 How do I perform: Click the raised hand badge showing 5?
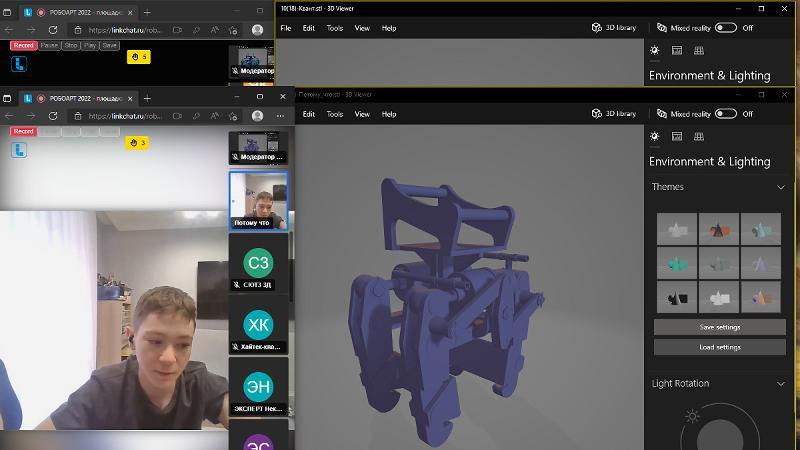coord(139,57)
